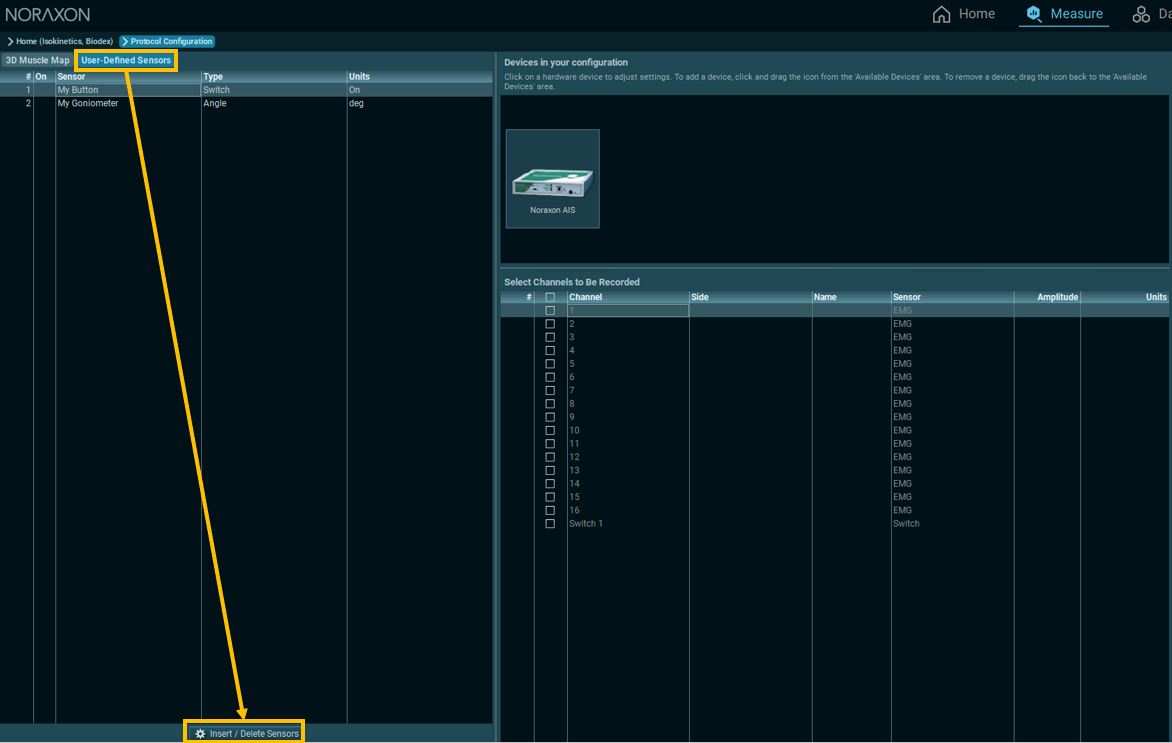
Task: Click the Home house icon
Action: coord(941,14)
